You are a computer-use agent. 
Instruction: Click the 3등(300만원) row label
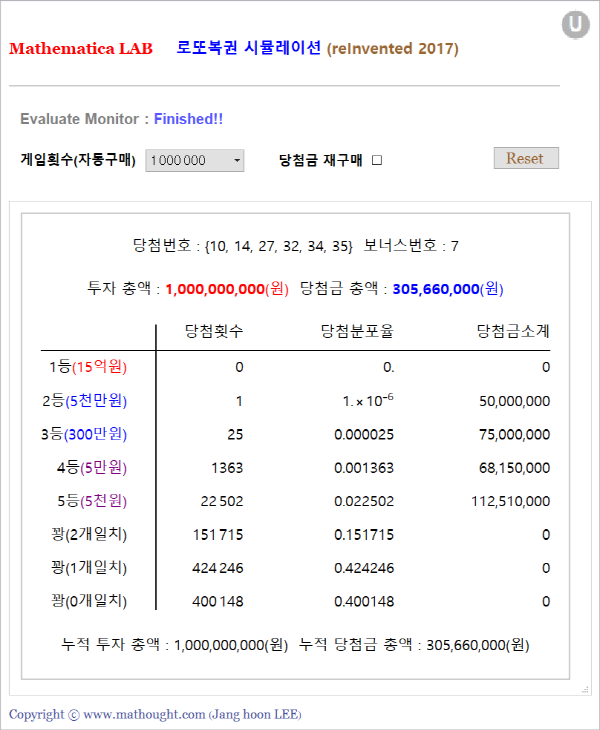(x=88, y=434)
